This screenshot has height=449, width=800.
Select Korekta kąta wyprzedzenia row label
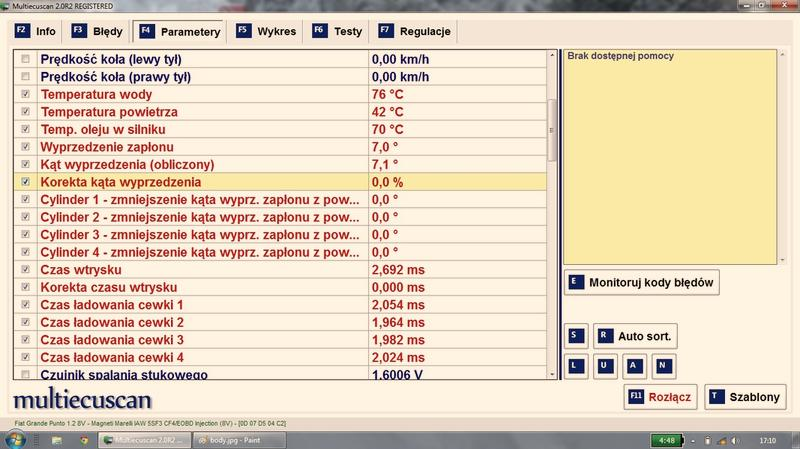click(121, 182)
